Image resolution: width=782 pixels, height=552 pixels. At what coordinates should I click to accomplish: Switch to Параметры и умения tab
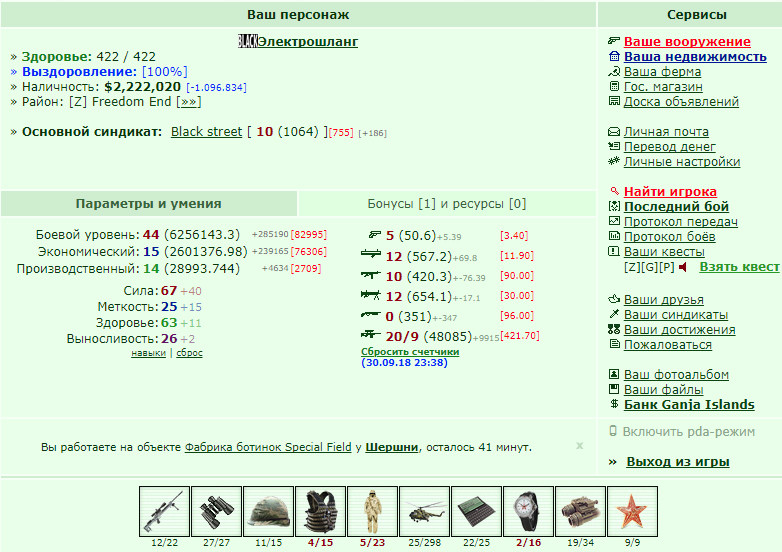[x=149, y=203]
